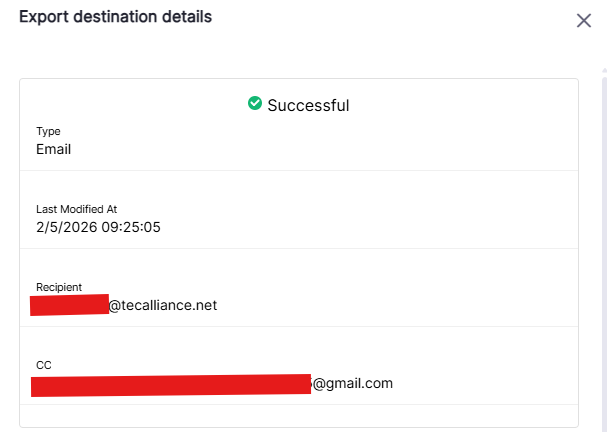This screenshot has width=607, height=432.
Task: Click the Recipient field label
Action: coord(59,287)
